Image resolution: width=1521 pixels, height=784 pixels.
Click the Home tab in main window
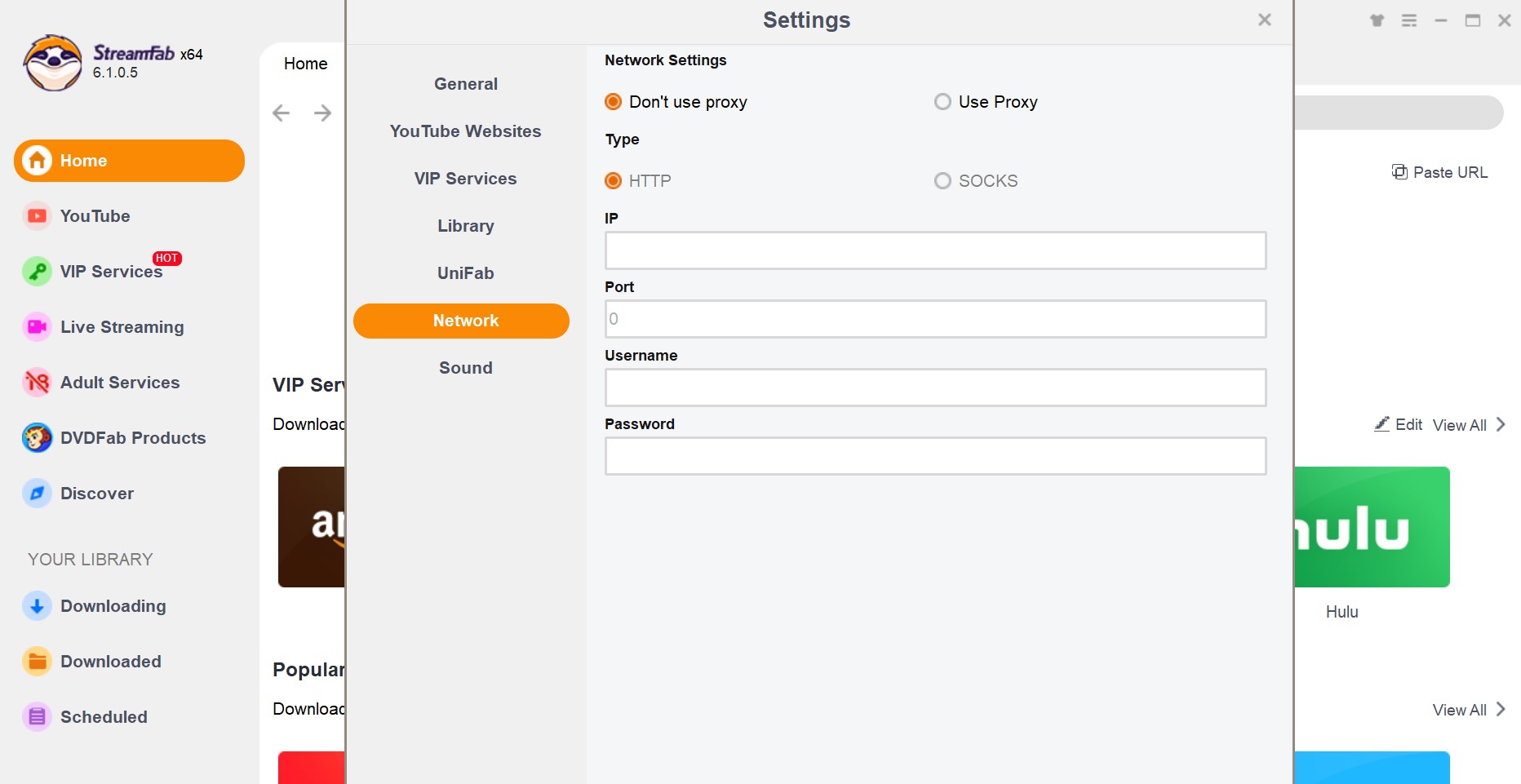click(305, 64)
